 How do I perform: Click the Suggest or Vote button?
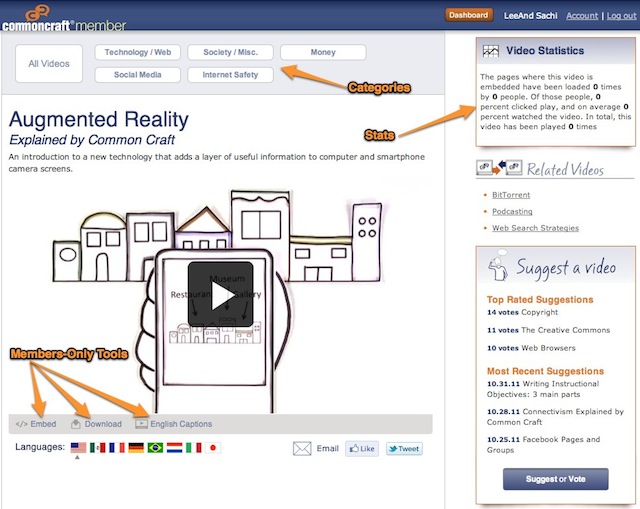pyautogui.click(x=556, y=479)
